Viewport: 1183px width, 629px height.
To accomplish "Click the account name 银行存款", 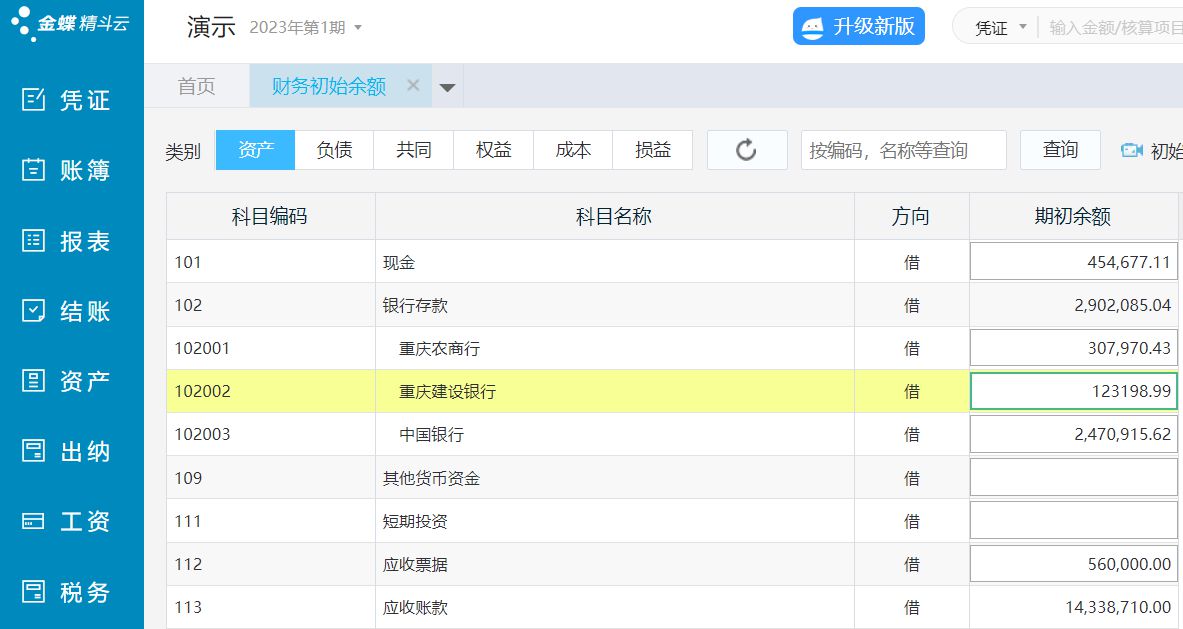I will (x=415, y=305).
